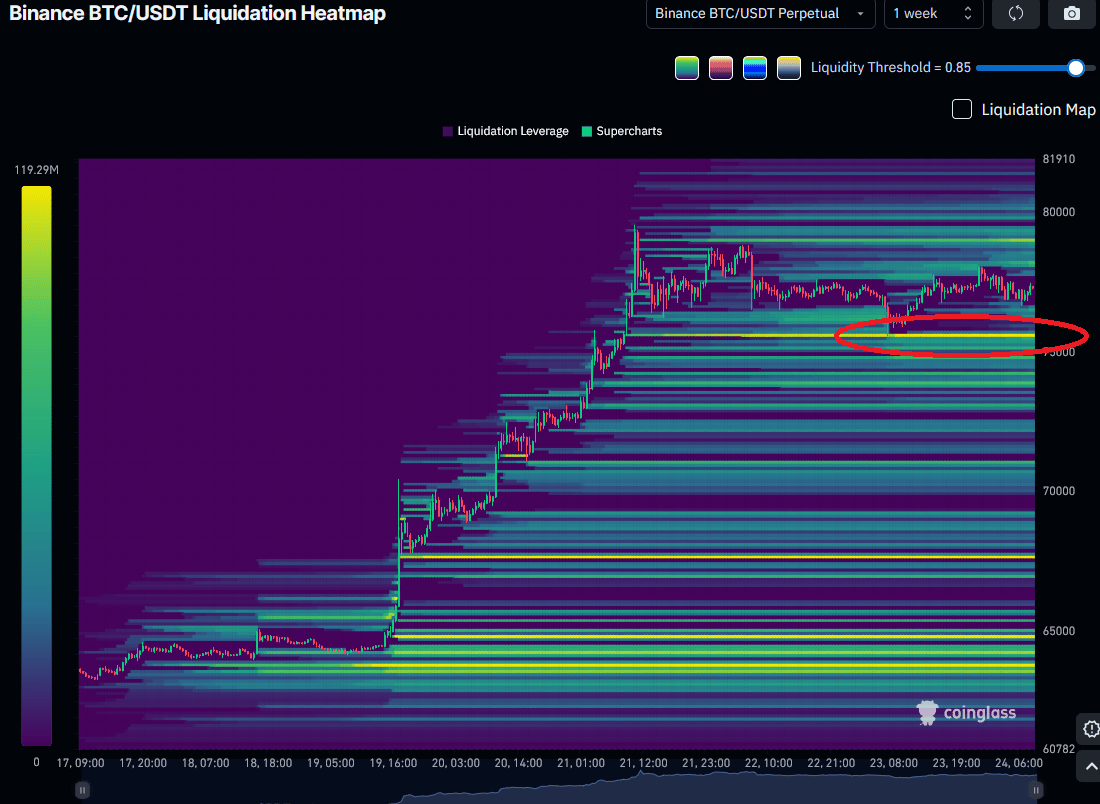The width and height of the screenshot is (1100, 804).
Task: Click the 22, 10:00 time axis label
Action: pyautogui.click(x=768, y=763)
